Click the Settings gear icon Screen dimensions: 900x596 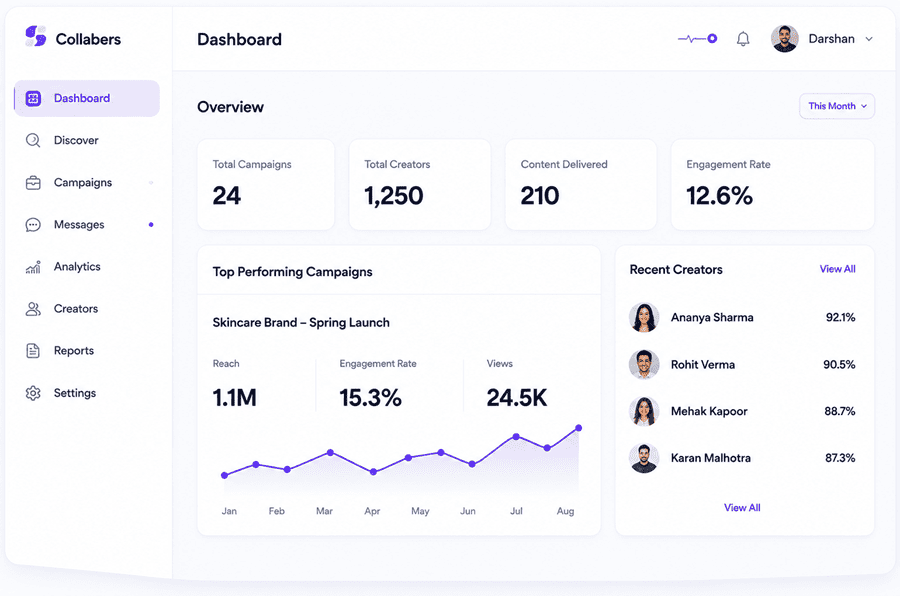[33, 393]
